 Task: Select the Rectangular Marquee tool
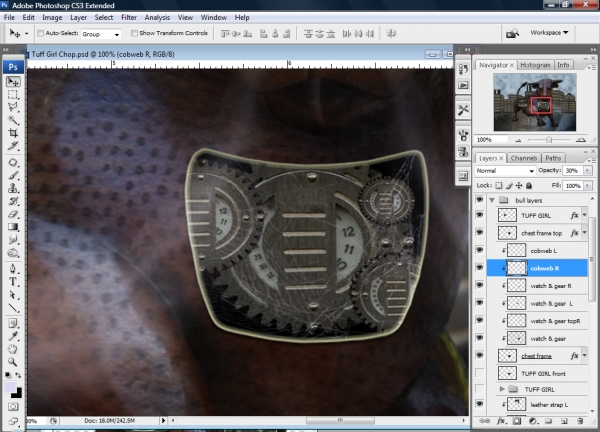point(13,94)
